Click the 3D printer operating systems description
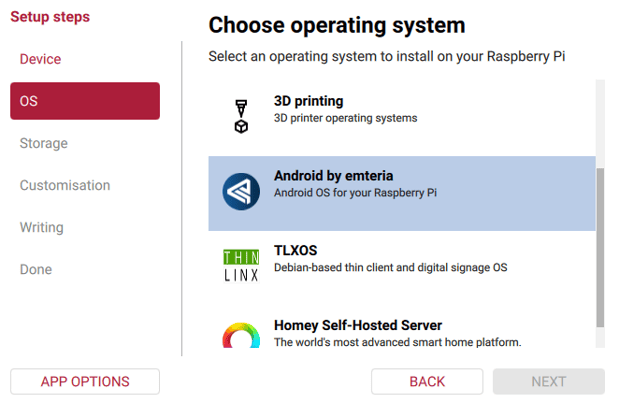Screen dimensions: 619x403 pyautogui.click(x=345, y=118)
